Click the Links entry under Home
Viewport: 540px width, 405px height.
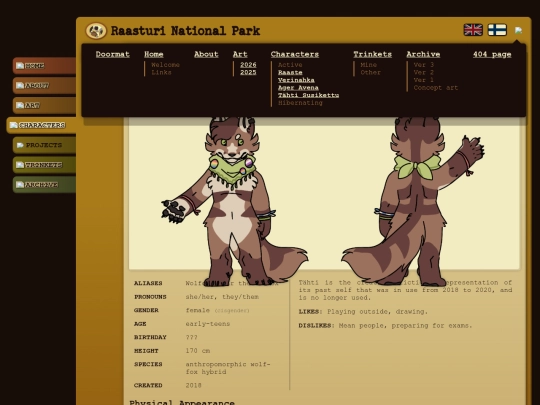pos(161,72)
